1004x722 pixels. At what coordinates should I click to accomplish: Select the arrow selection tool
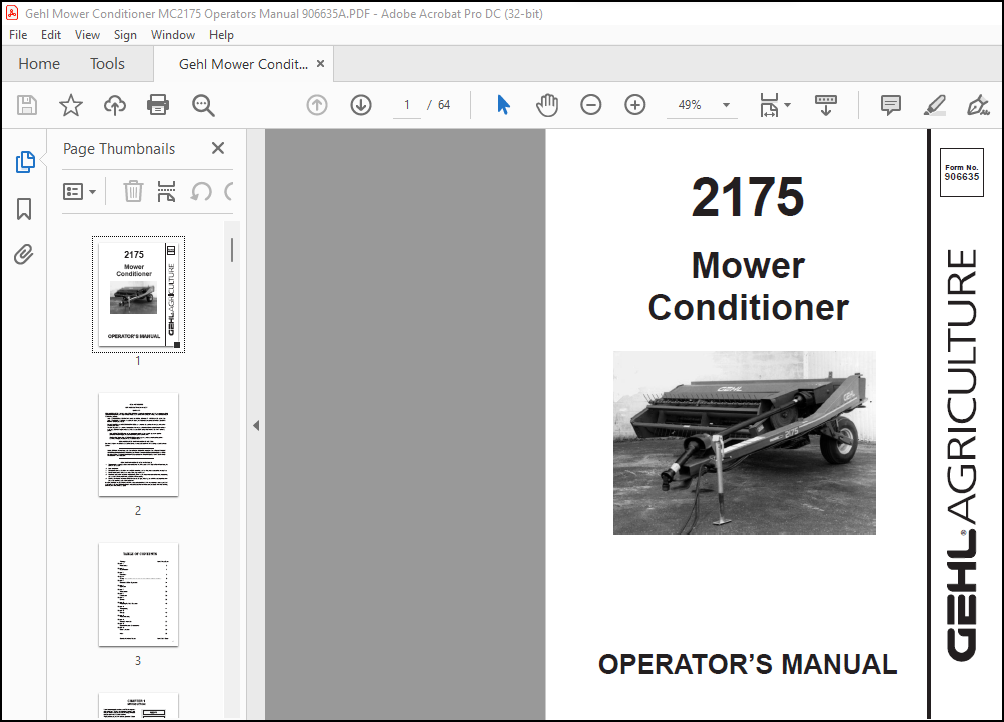503,105
